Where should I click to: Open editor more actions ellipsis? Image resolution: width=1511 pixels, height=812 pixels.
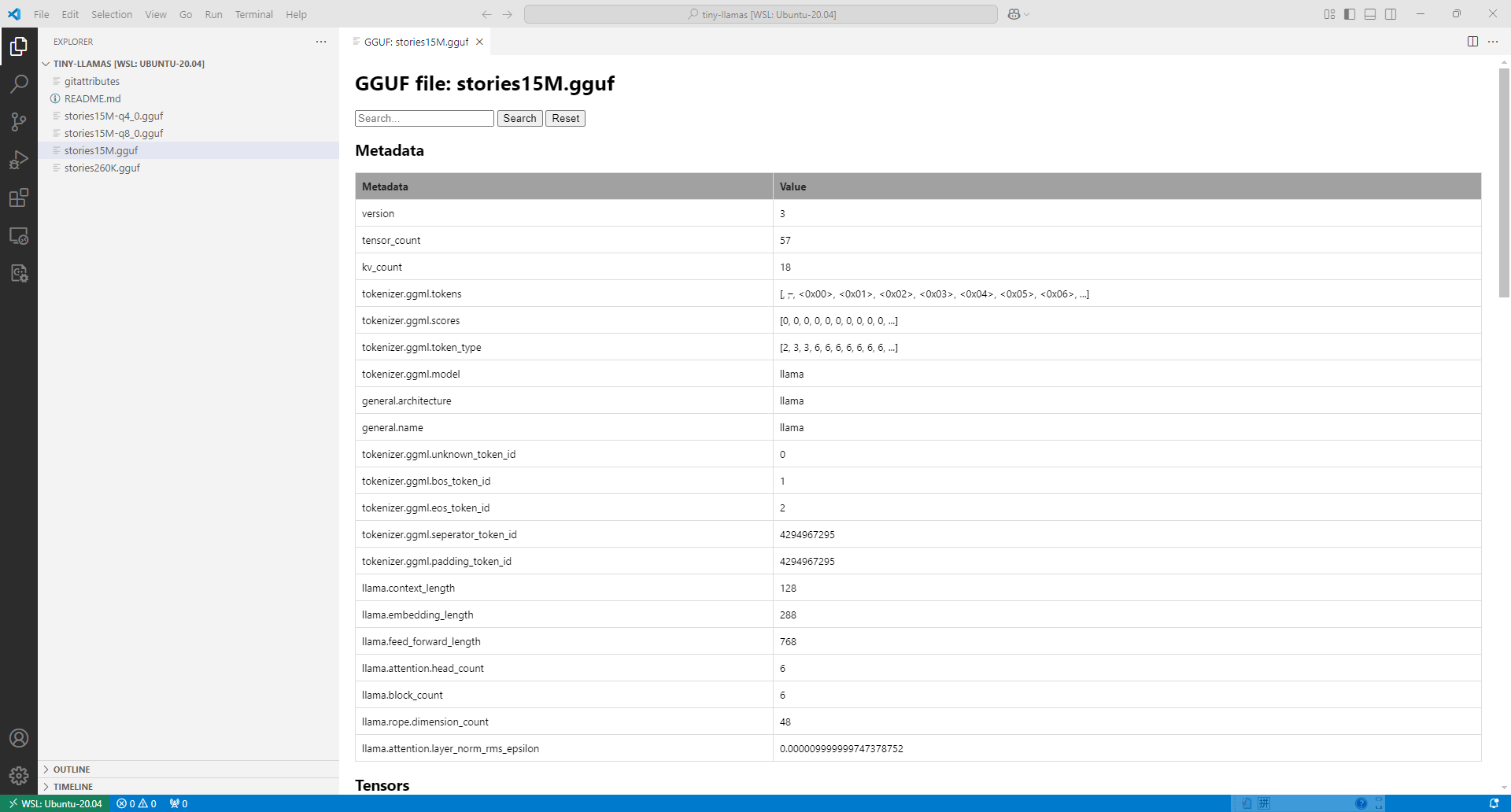[1493, 42]
